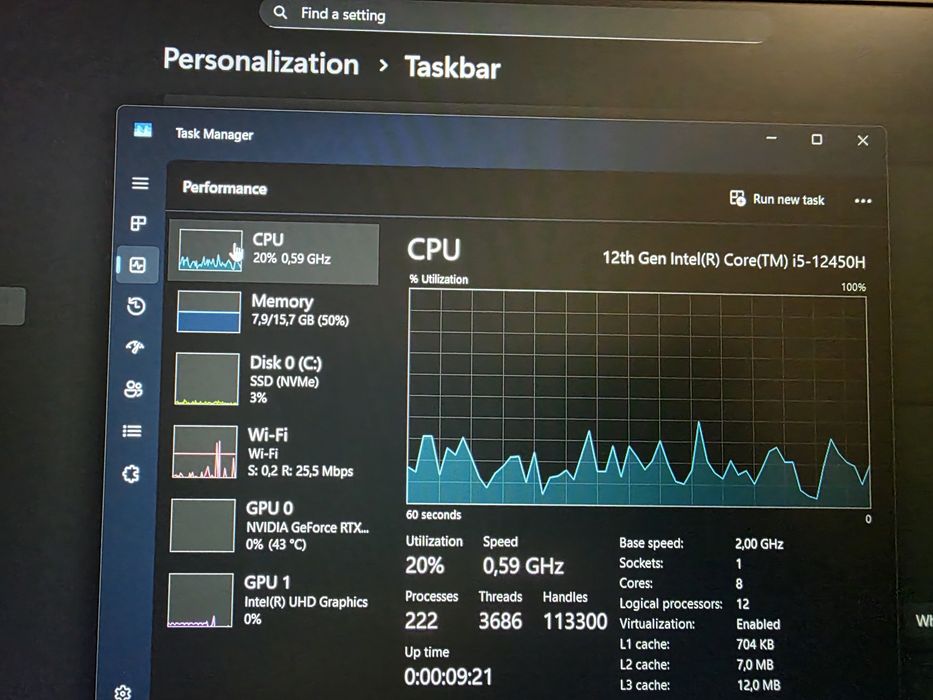This screenshot has height=700, width=933.
Task: Click the Sockets value 1
Action: [738, 564]
